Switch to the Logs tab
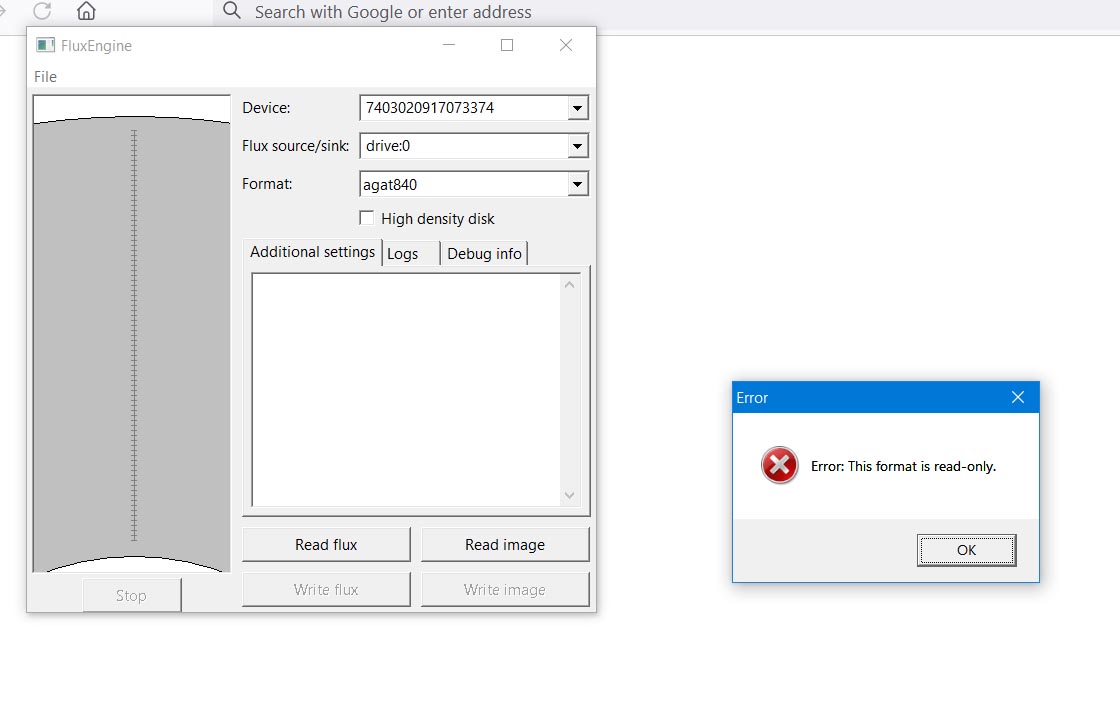This screenshot has height=710, width=1120. pyautogui.click(x=411, y=254)
